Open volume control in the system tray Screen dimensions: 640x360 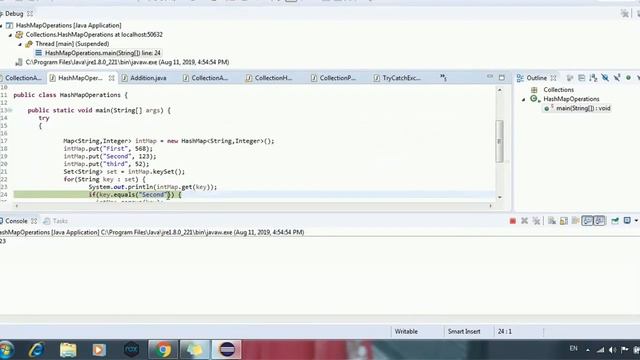612,350
